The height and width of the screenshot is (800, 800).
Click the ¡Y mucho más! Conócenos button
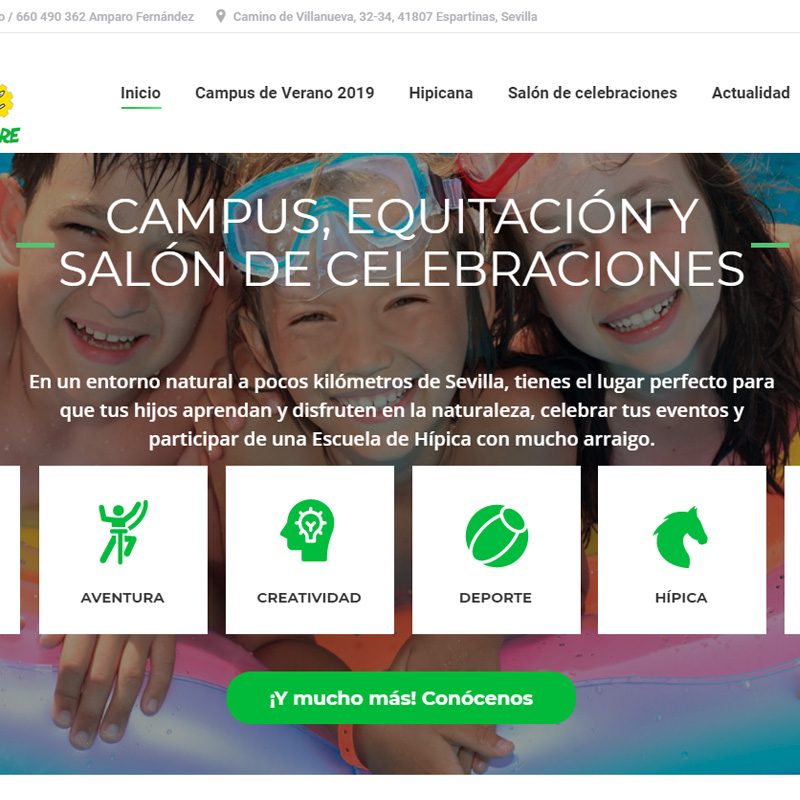pos(401,697)
